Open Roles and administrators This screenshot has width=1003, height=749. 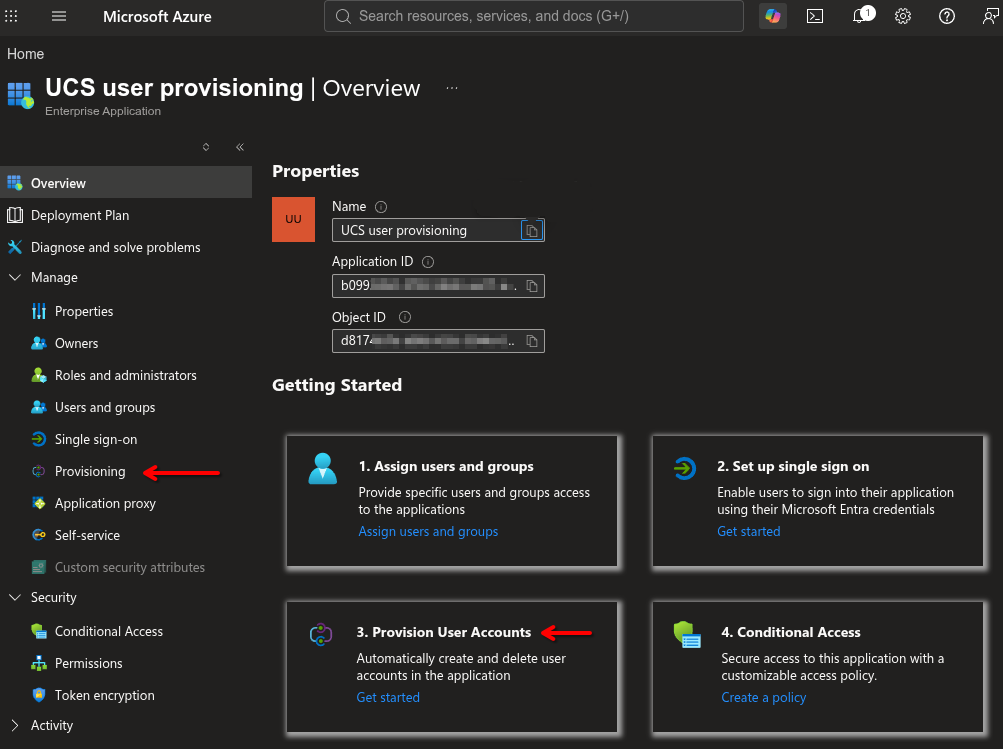(126, 375)
